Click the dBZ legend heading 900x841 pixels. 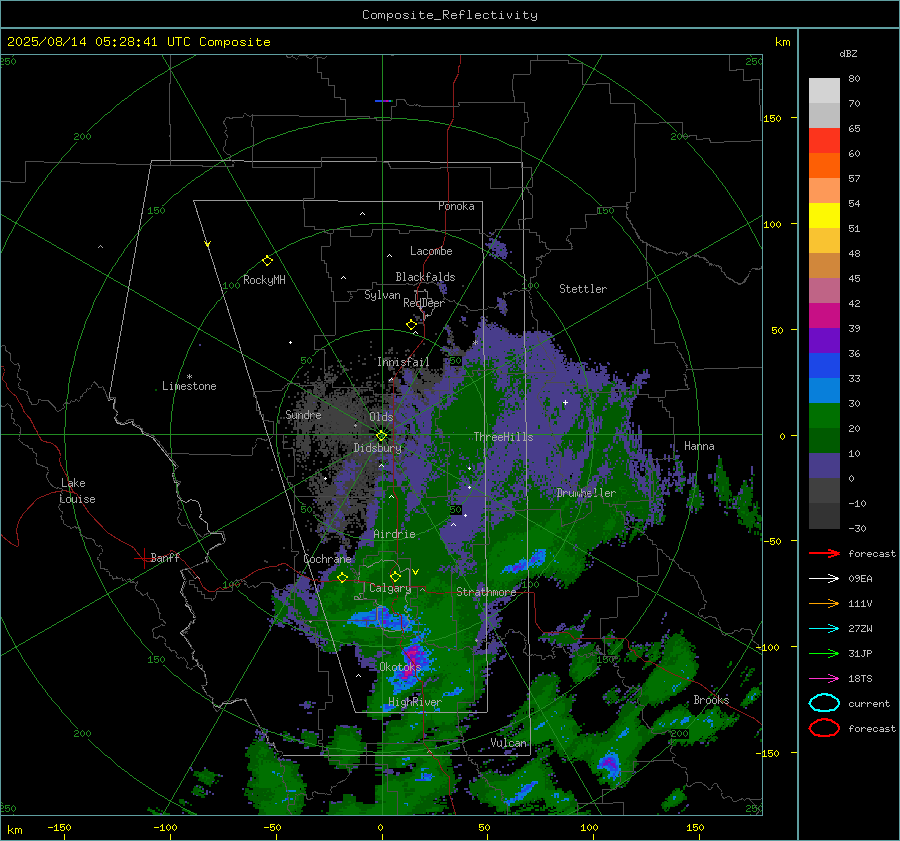[x=848, y=53]
